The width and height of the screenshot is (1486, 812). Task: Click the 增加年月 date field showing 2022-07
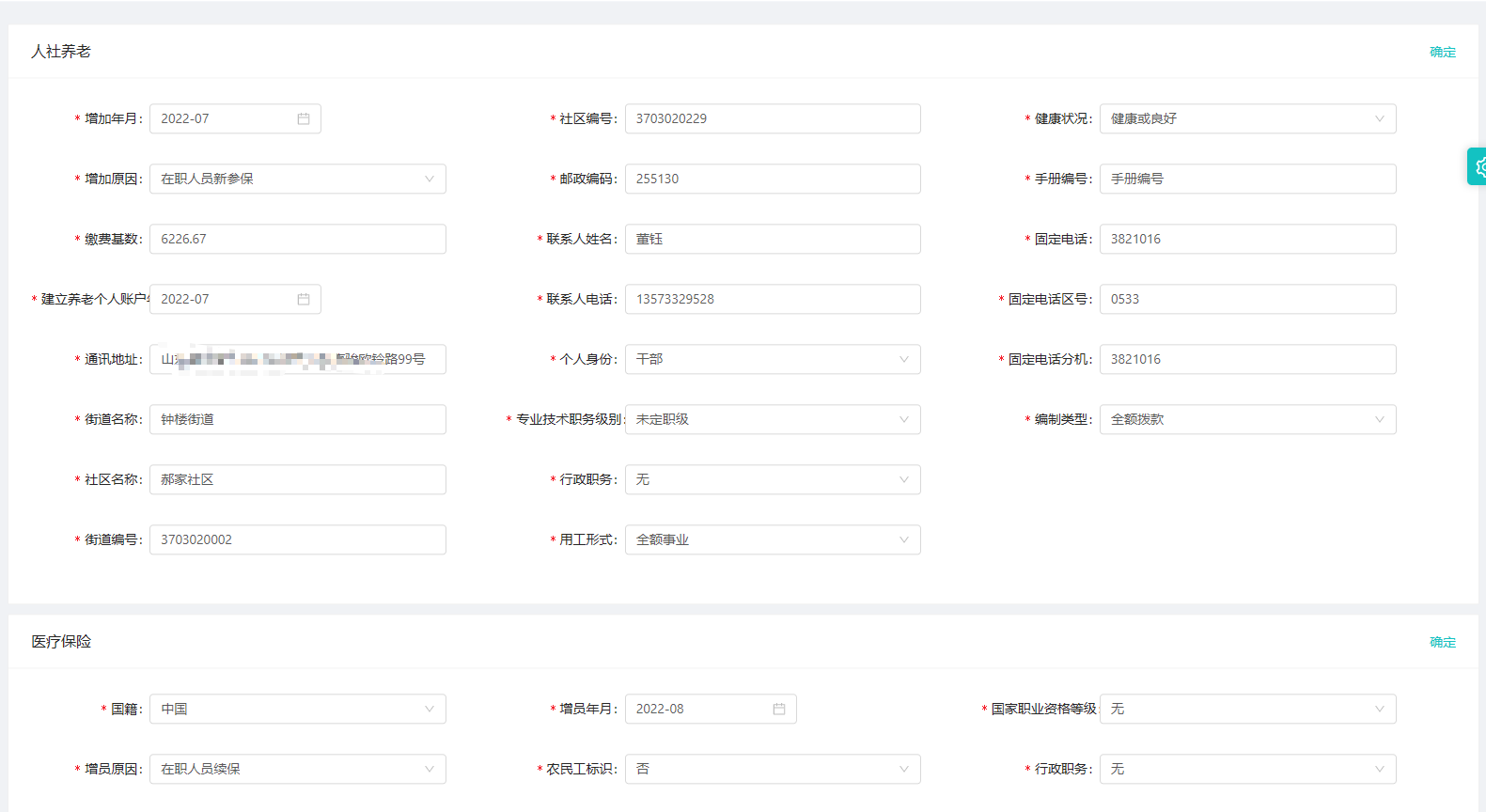click(x=235, y=118)
